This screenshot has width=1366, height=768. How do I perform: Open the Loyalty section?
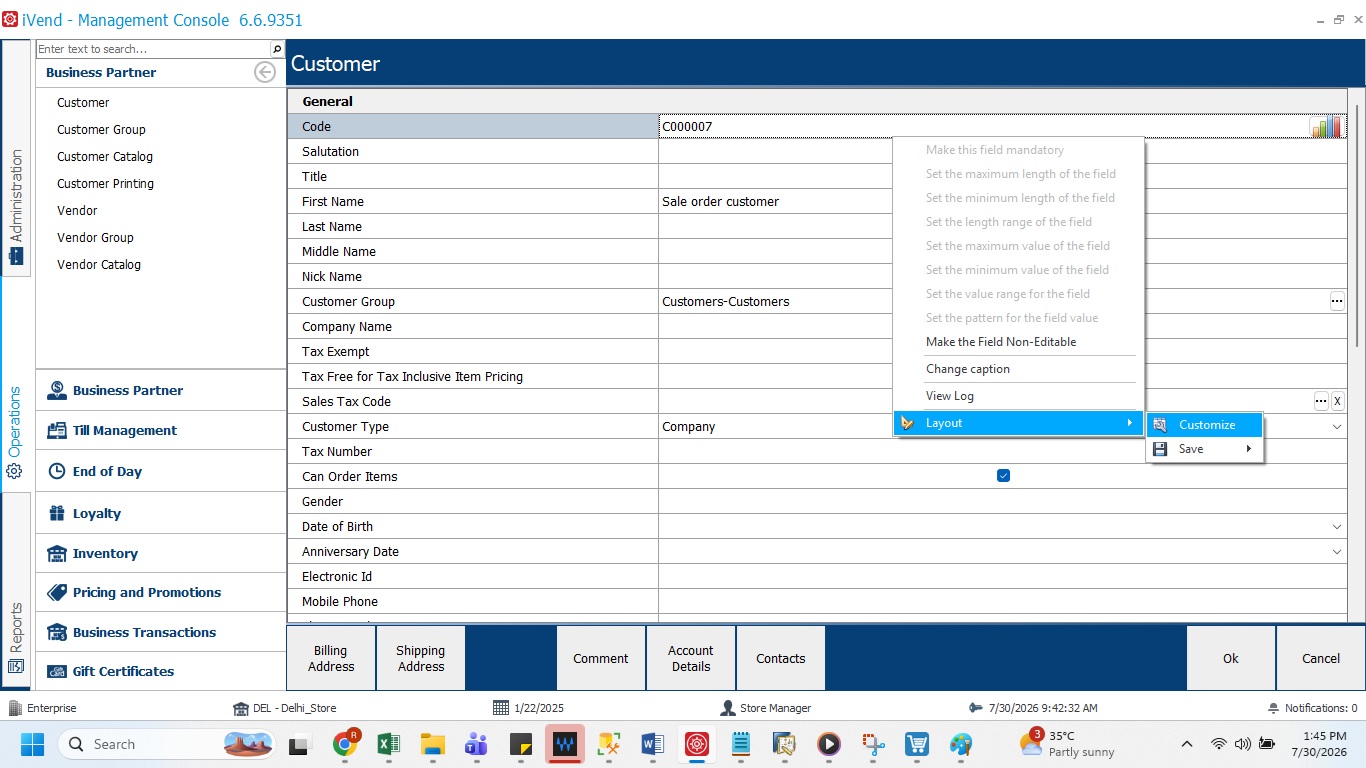pos(161,513)
